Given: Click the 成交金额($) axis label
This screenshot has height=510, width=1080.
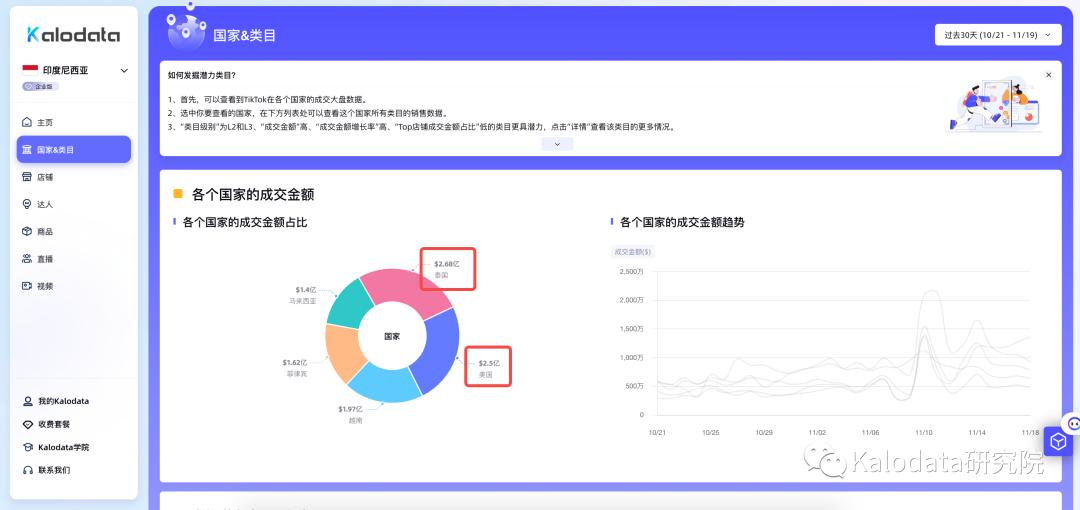Looking at the screenshot, I should coord(632,252).
